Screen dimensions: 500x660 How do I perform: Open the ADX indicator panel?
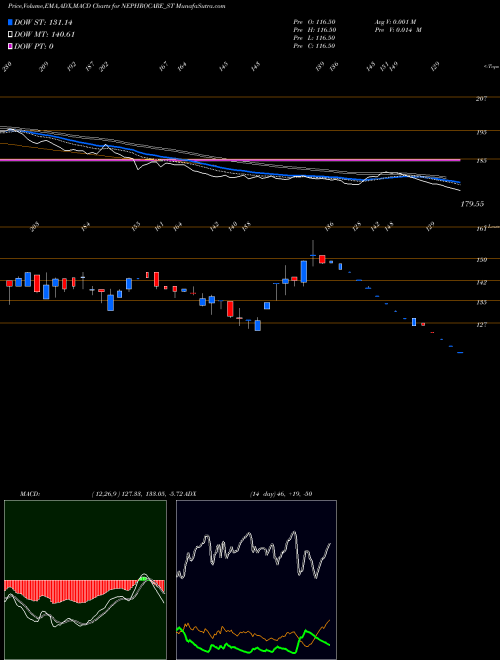tap(256, 580)
